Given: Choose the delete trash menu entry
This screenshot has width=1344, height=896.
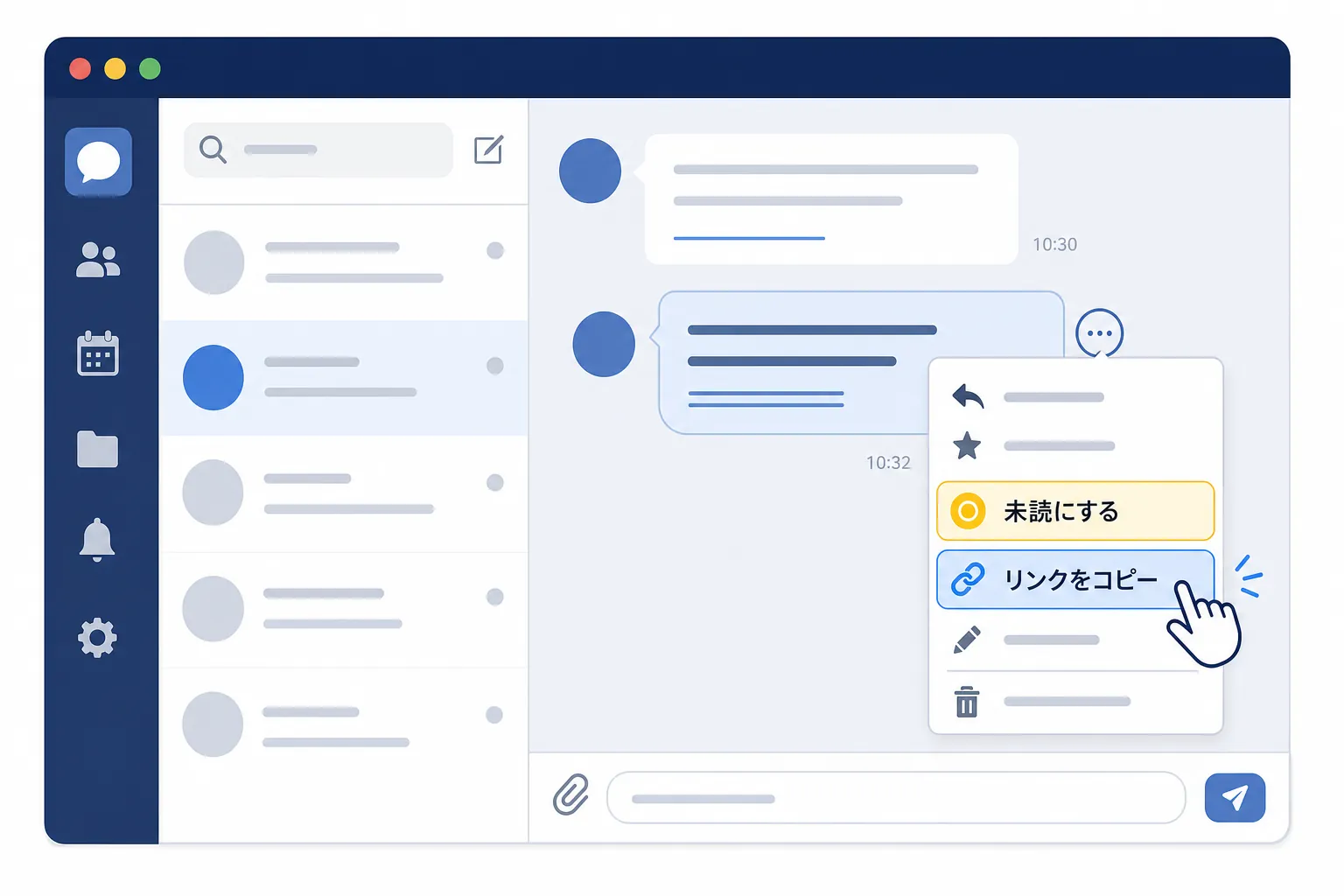Looking at the screenshot, I should tap(1075, 702).
